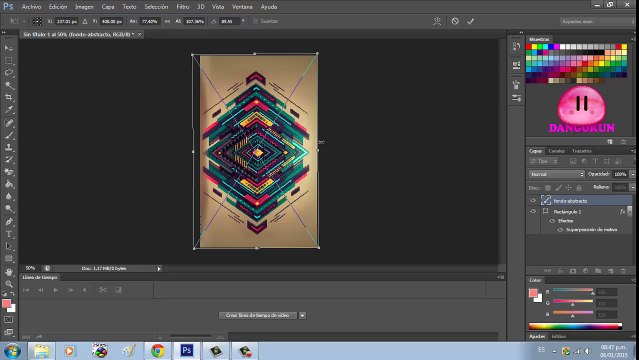Hide the Efectos of Rectángulo 1
This screenshot has height=360, width=639.
pyautogui.click(x=553, y=221)
